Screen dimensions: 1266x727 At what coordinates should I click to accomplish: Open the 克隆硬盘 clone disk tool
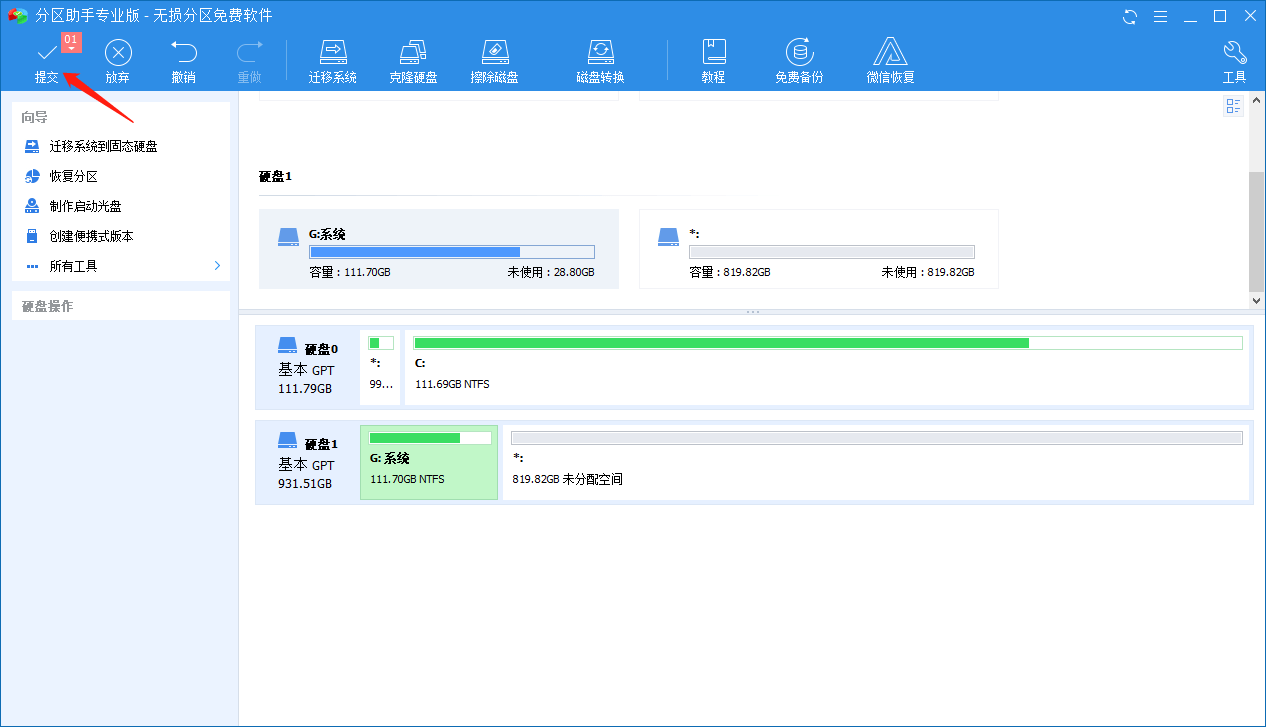pos(413,60)
